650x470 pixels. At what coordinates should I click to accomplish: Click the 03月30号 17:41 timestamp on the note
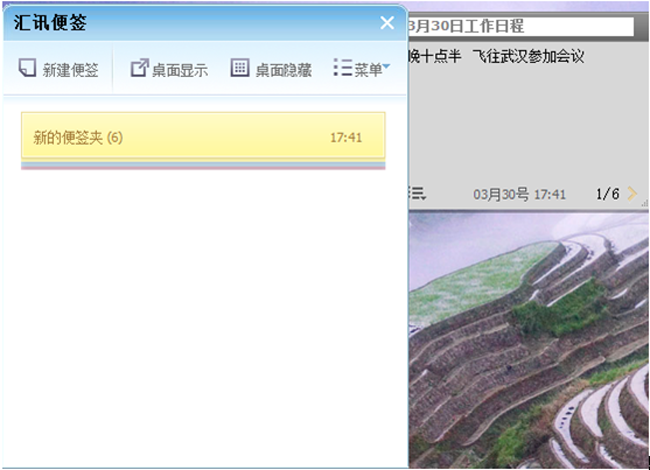pyautogui.click(x=519, y=194)
